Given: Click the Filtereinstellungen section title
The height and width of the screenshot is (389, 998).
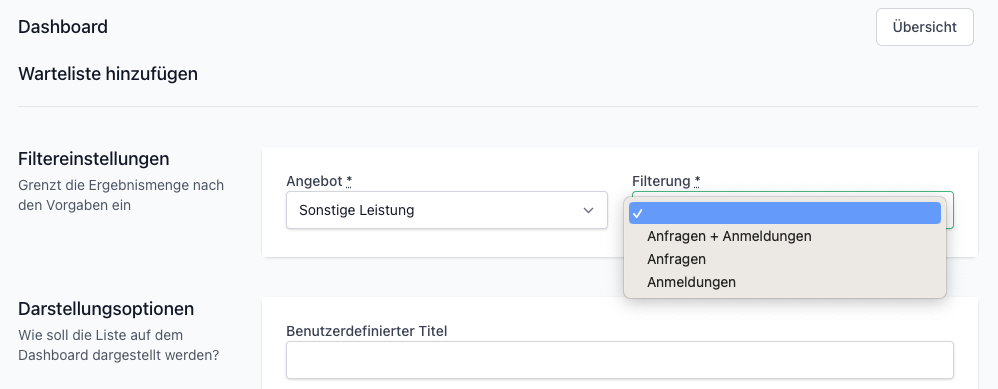Looking at the screenshot, I should point(94,158).
